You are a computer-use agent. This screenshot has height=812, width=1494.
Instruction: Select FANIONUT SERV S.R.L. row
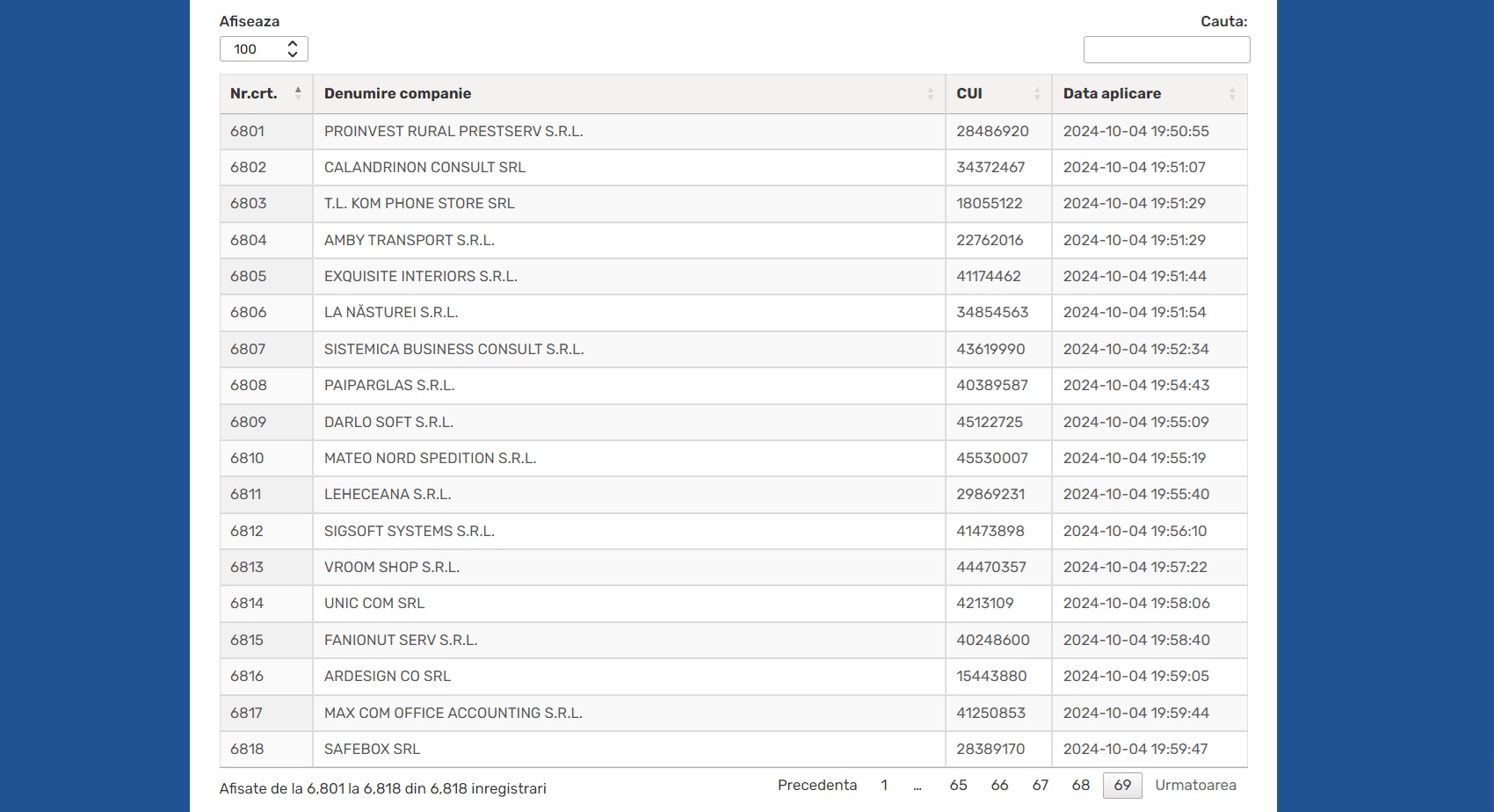[x=733, y=640]
